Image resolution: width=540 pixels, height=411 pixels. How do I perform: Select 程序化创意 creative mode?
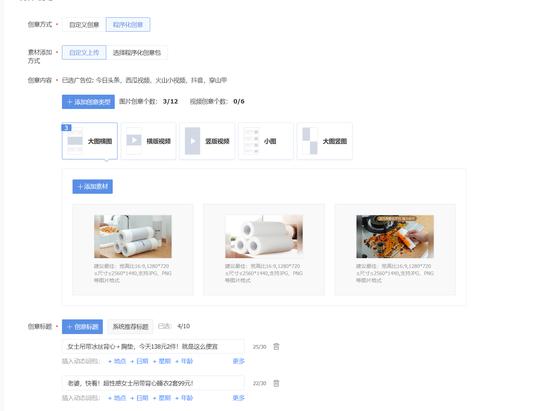(128, 24)
